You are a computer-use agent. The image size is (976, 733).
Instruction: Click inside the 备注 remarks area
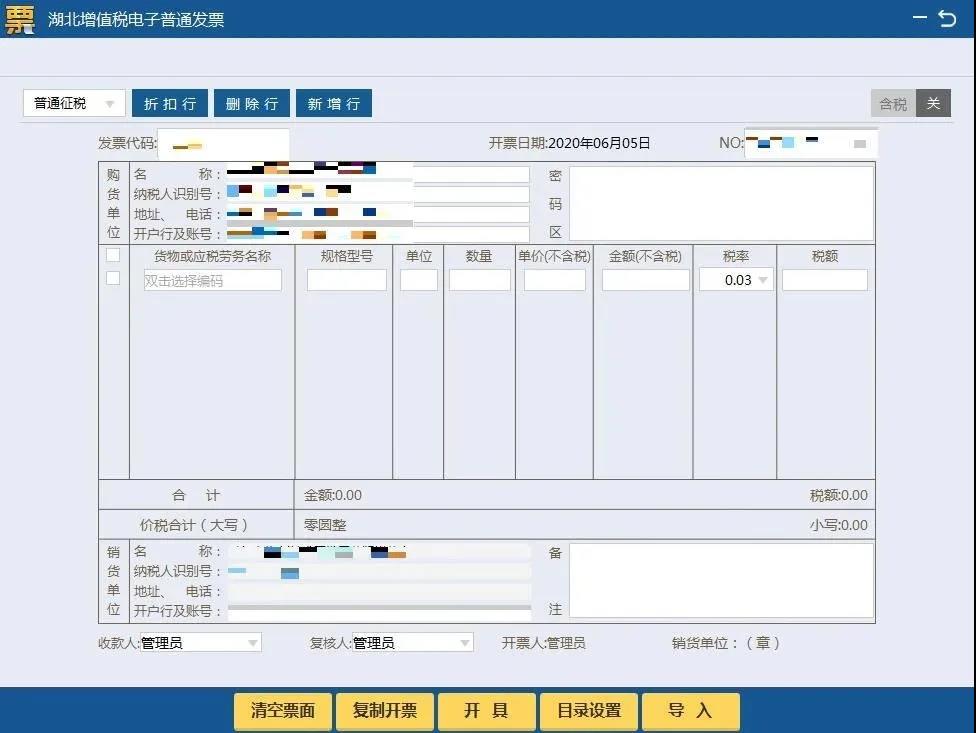(x=722, y=580)
